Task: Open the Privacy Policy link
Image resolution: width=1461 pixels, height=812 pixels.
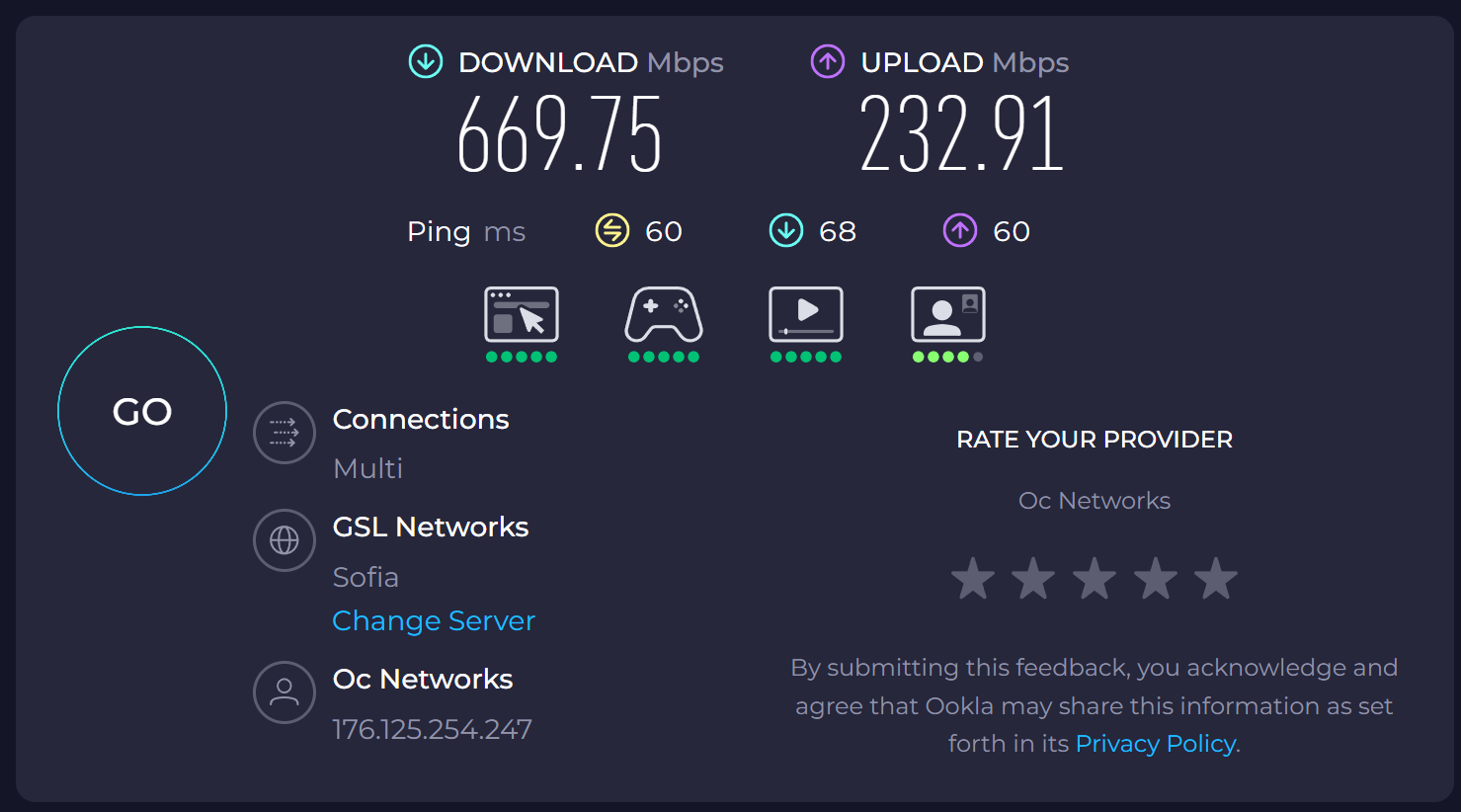Action: 1155,744
